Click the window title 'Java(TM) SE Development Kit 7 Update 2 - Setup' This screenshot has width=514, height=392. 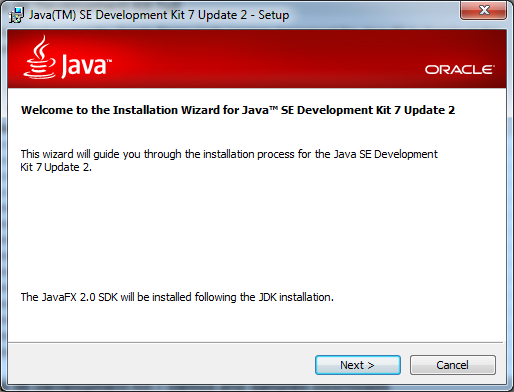[159, 15]
